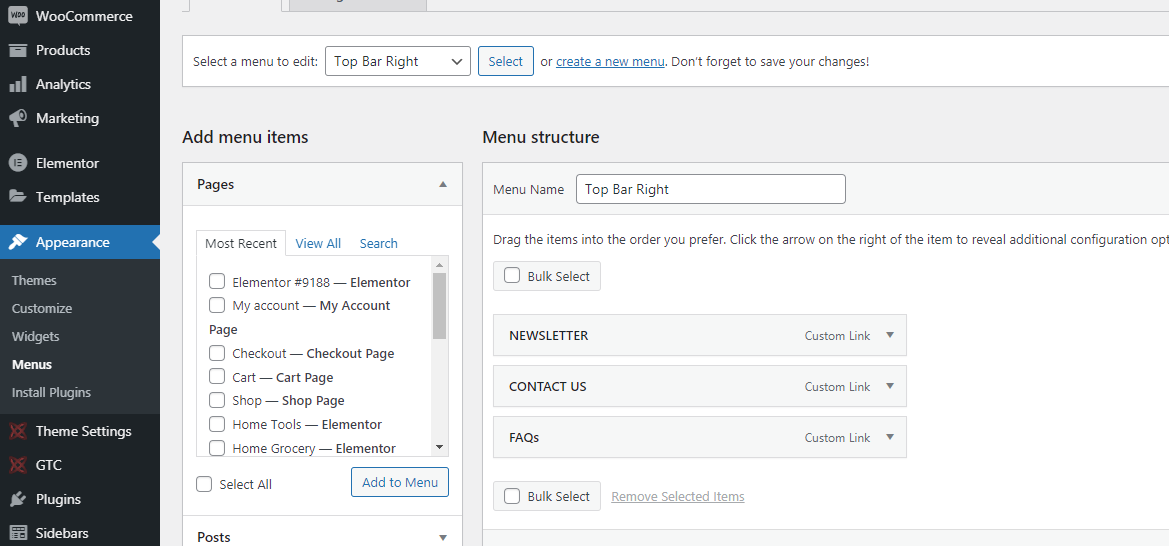Follow the create a new menu link
The width and height of the screenshot is (1169, 546).
coord(610,61)
